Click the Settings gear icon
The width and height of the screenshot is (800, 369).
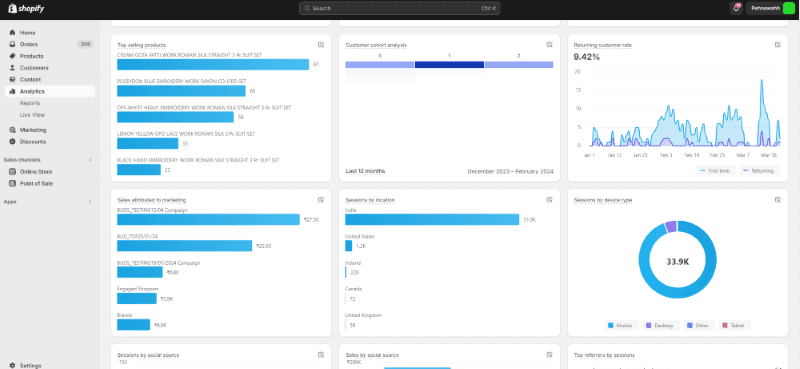click(x=12, y=365)
